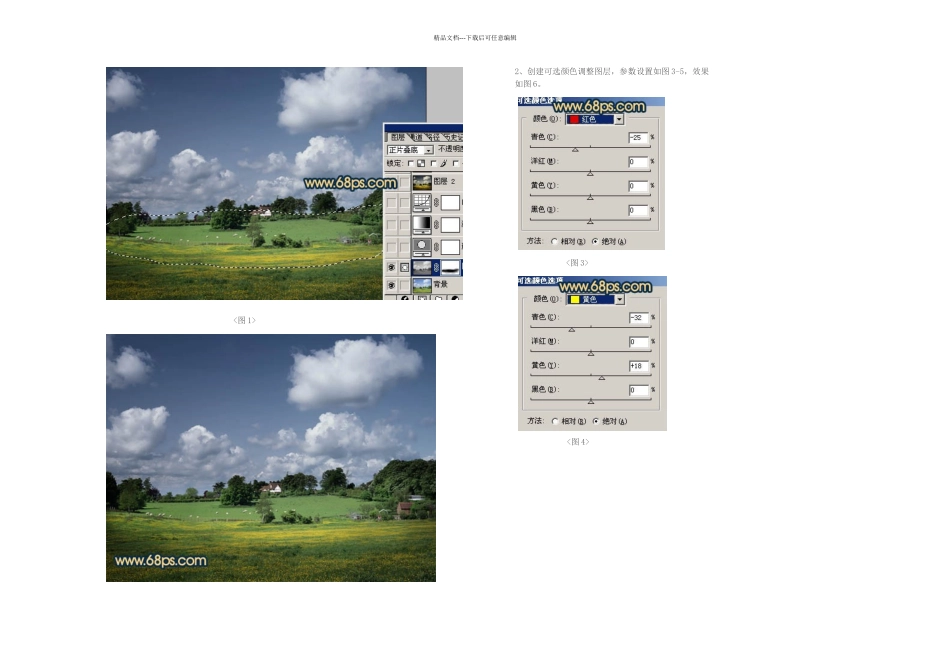Hide the 背景 layer via eye icon
950x672 pixels.
point(392,285)
